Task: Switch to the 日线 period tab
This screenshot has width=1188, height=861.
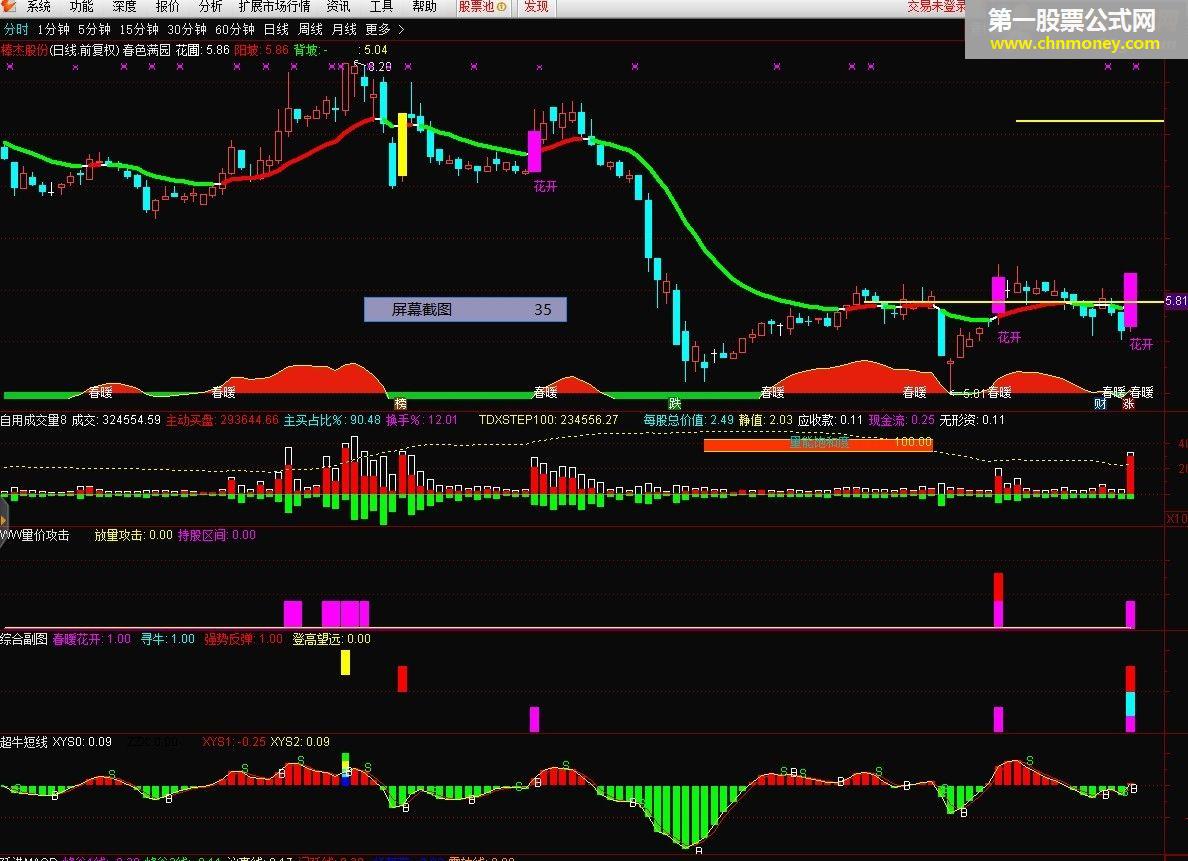Action: (276, 30)
